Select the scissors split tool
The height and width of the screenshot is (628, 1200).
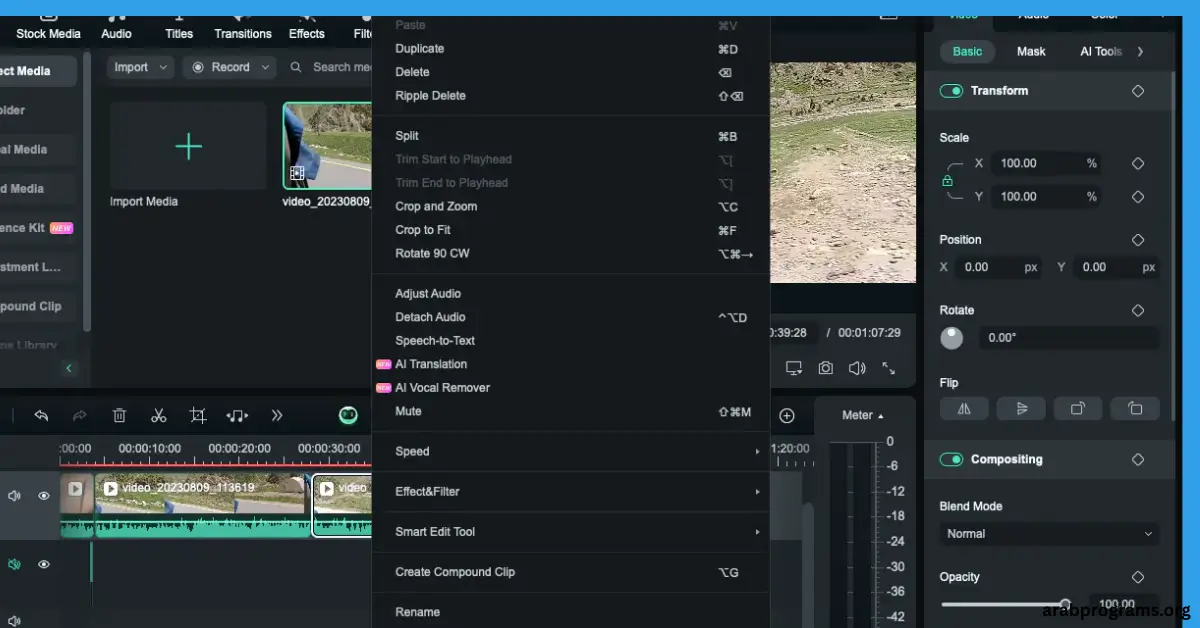[x=158, y=415]
